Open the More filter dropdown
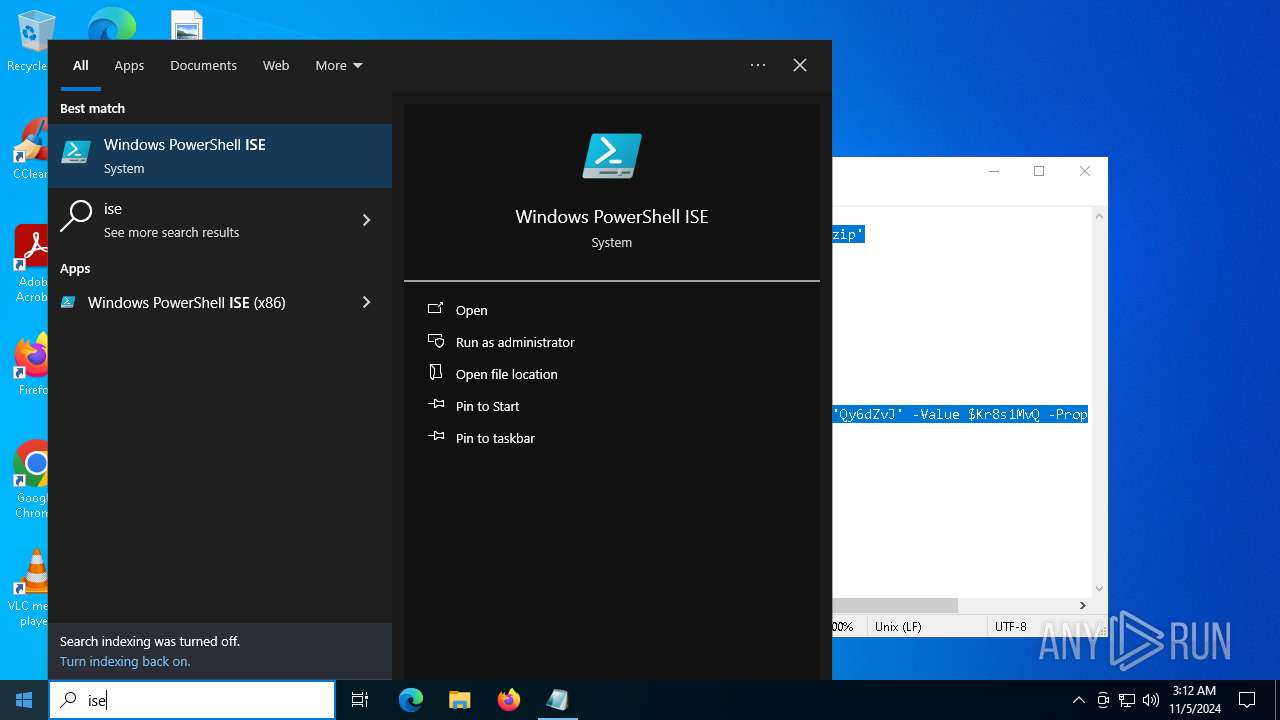 (x=339, y=65)
